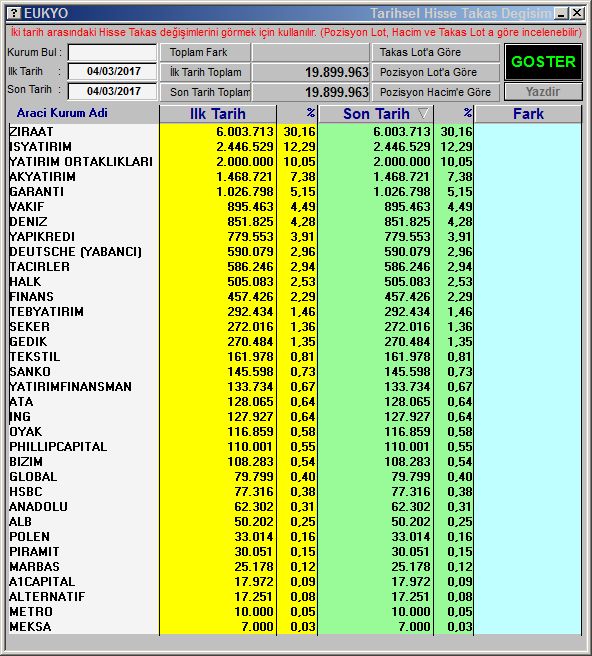
Task: Select Pozisyon Hacim'e Göre option
Action: (436, 92)
